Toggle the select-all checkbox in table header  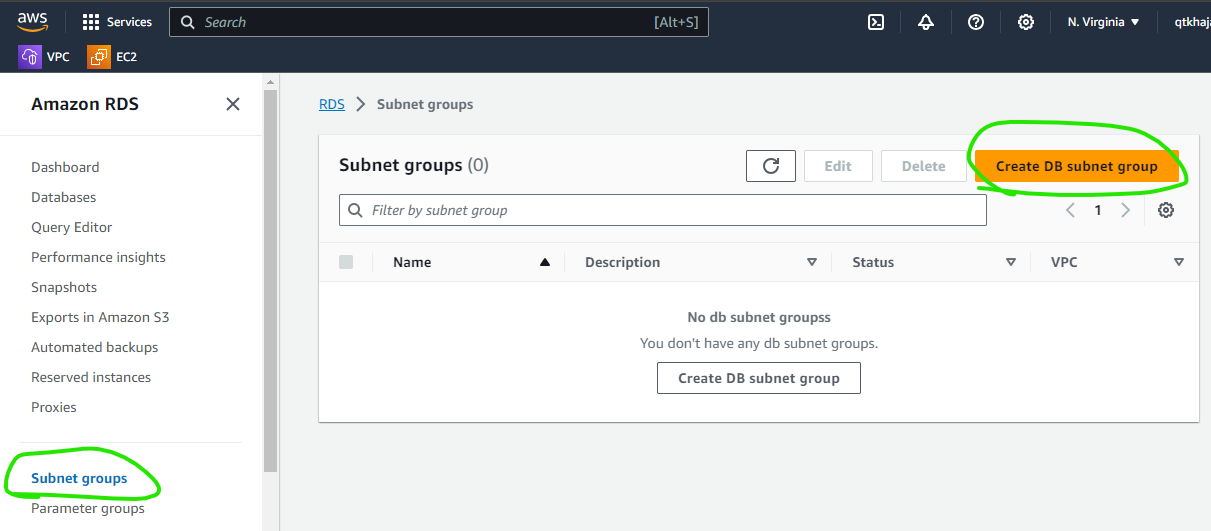[x=346, y=262]
